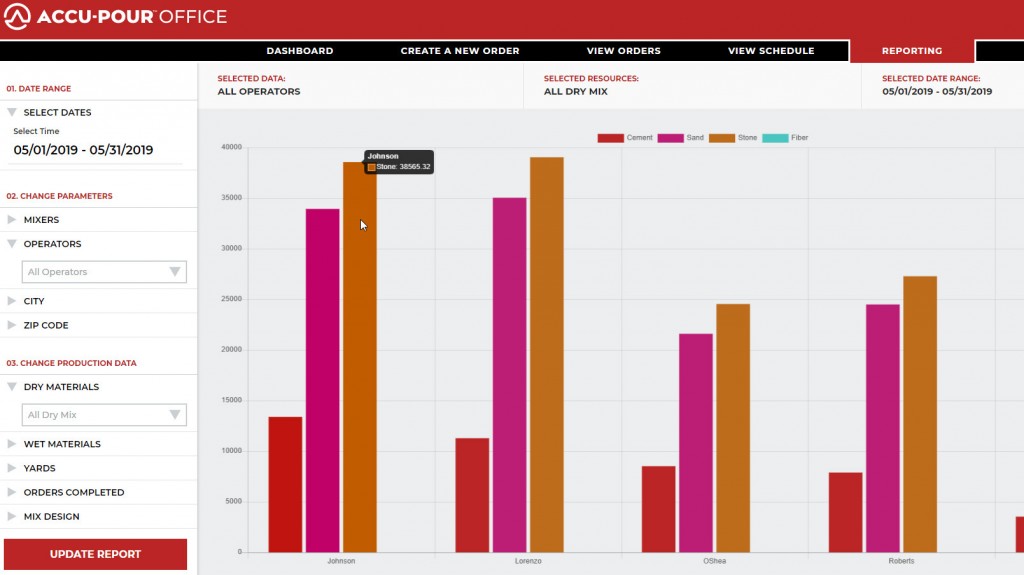
Task: Click the 01. Date Range heading
Action: 39,89
